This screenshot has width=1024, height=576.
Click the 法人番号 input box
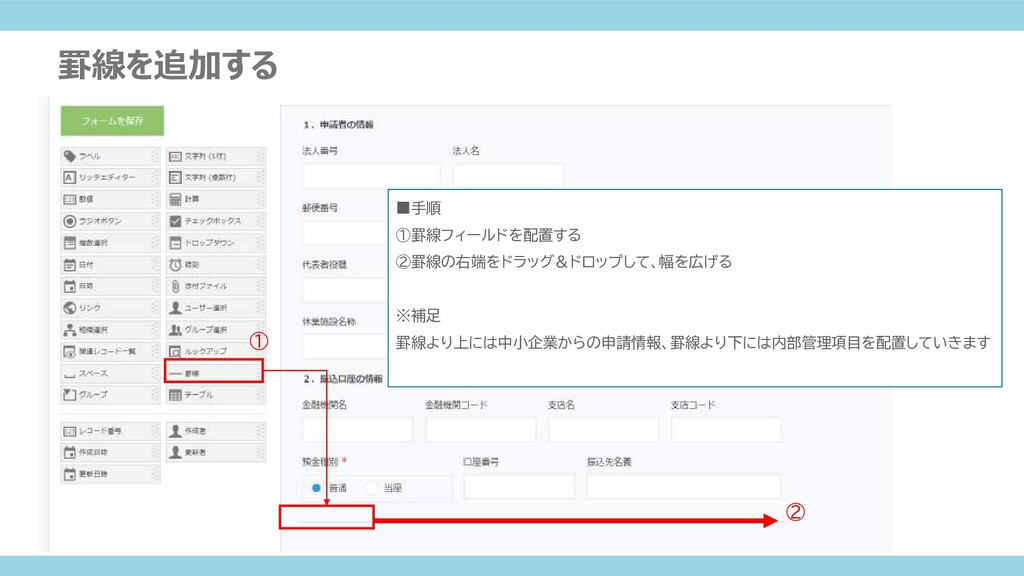pos(372,176)
